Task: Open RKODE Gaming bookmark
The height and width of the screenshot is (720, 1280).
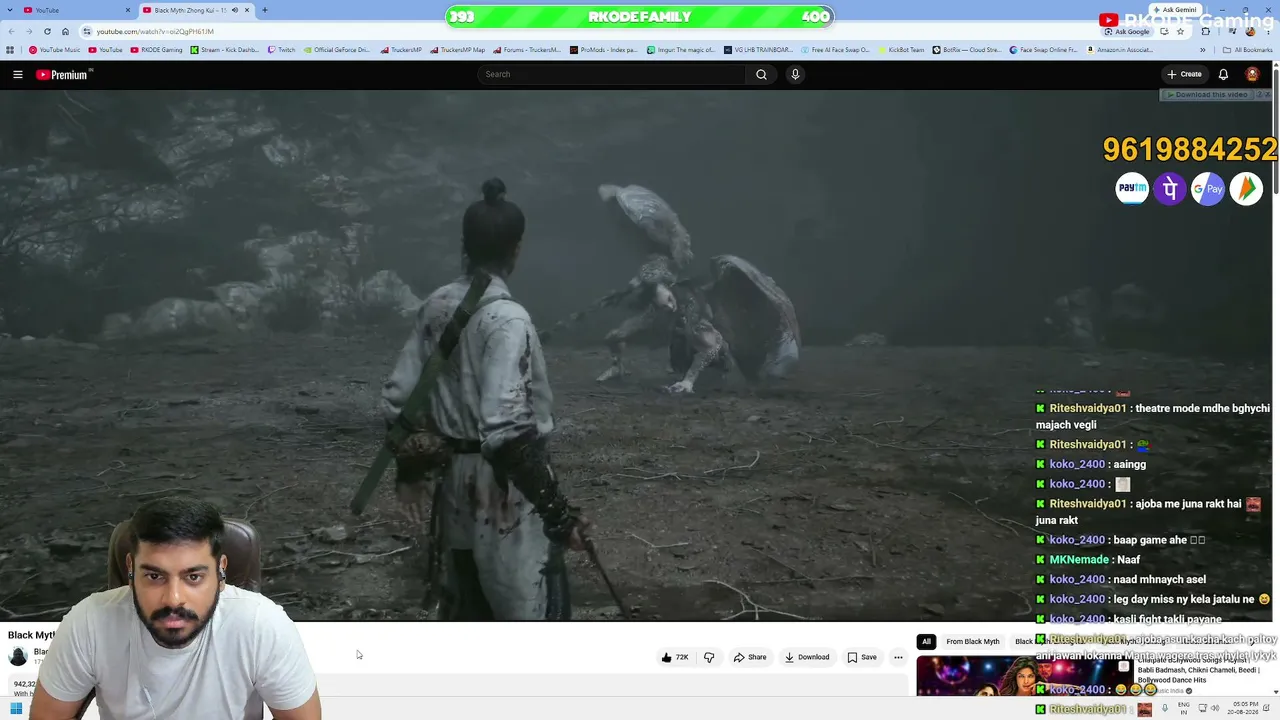Action: (x=156, y=50)
